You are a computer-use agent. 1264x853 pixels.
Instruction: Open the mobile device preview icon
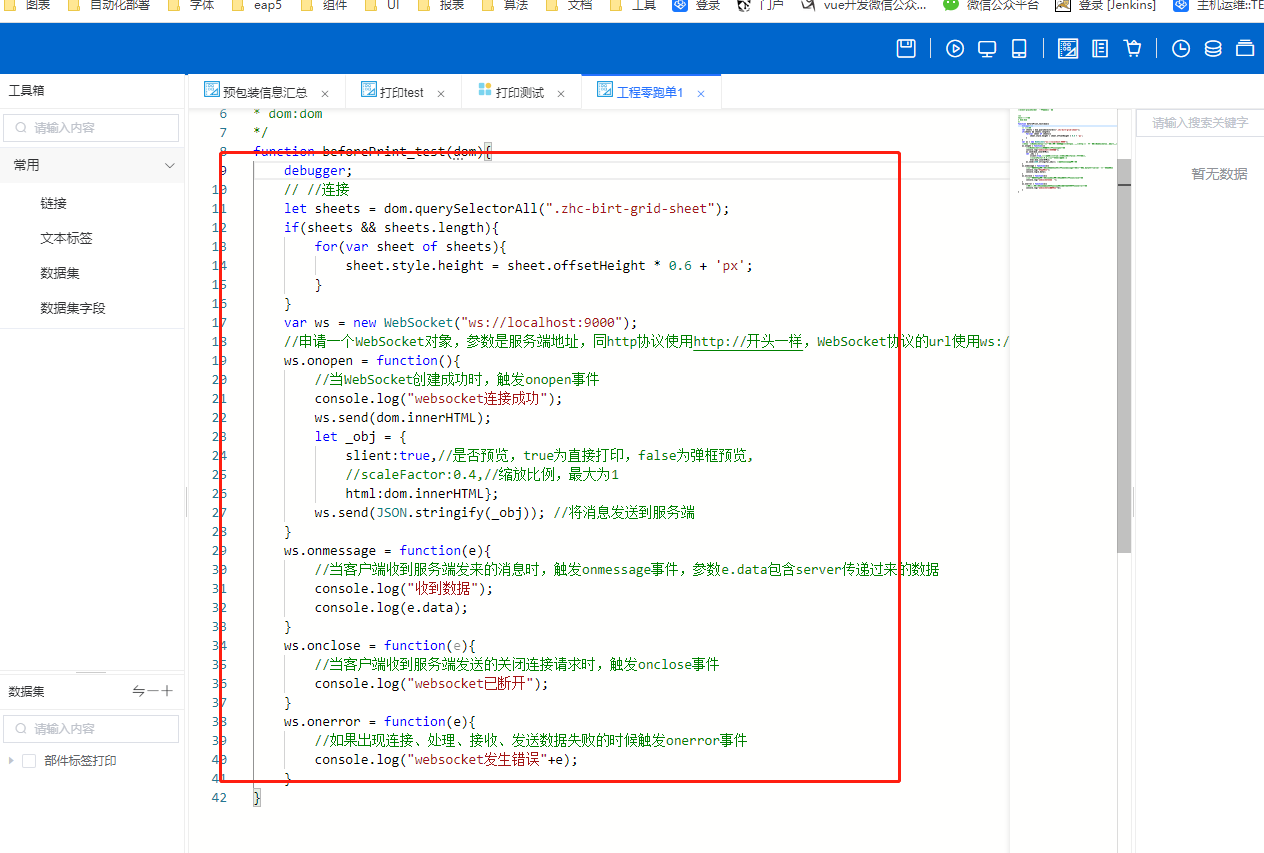(1019, 48)
